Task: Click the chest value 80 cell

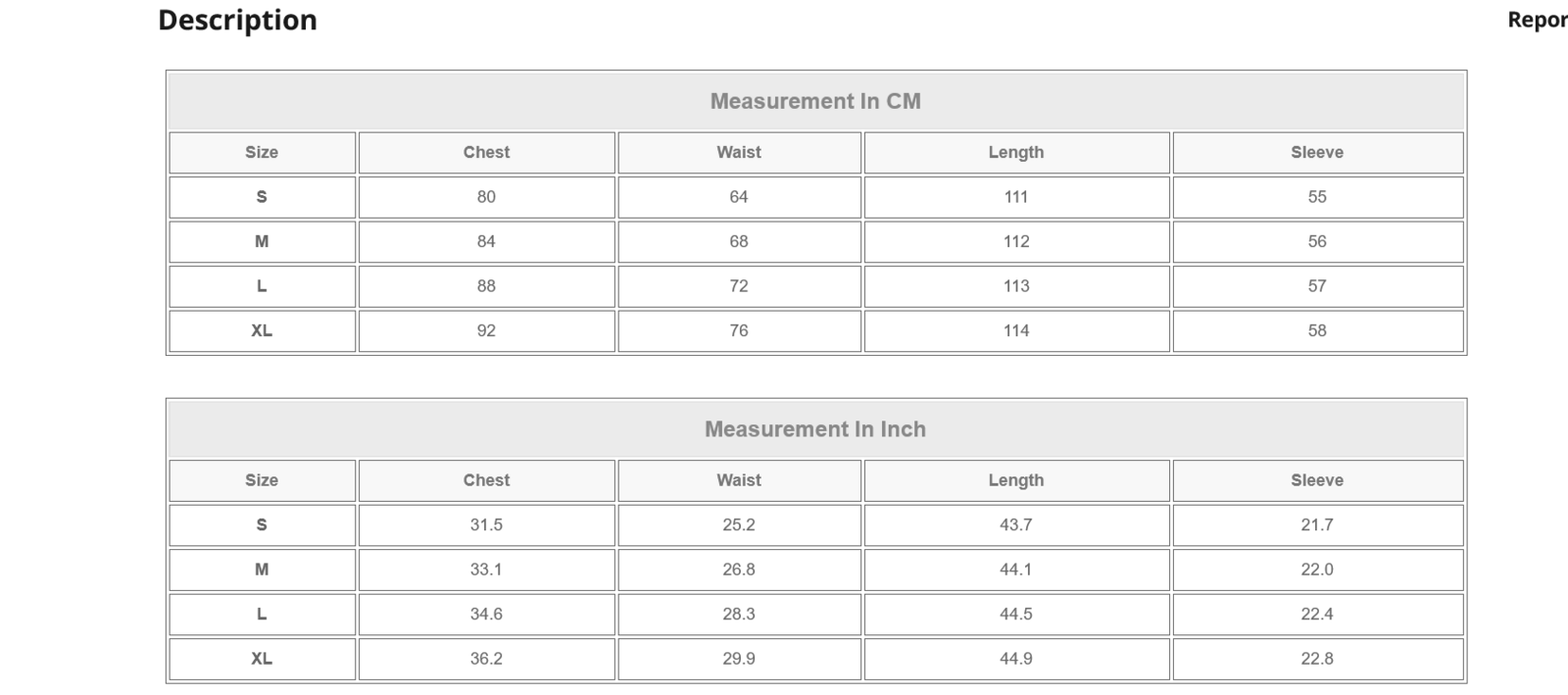Action: [486, 197]
